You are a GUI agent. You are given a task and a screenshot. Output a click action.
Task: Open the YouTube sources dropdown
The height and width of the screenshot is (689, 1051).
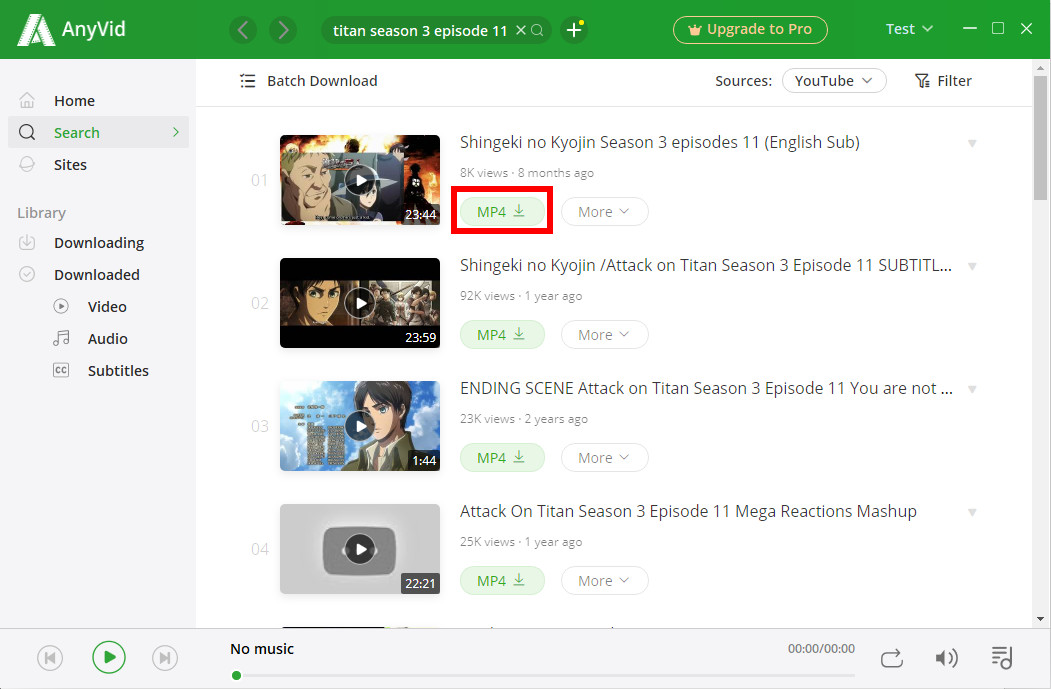[x=834, y=81]
